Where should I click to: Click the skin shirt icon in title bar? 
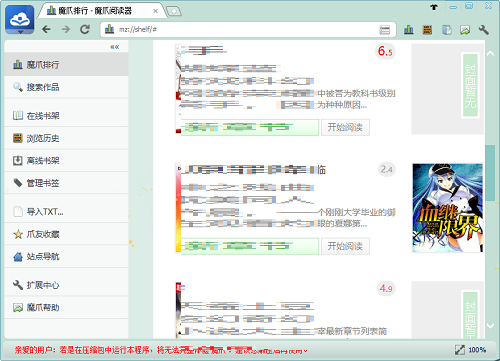[x=434, y=7]
